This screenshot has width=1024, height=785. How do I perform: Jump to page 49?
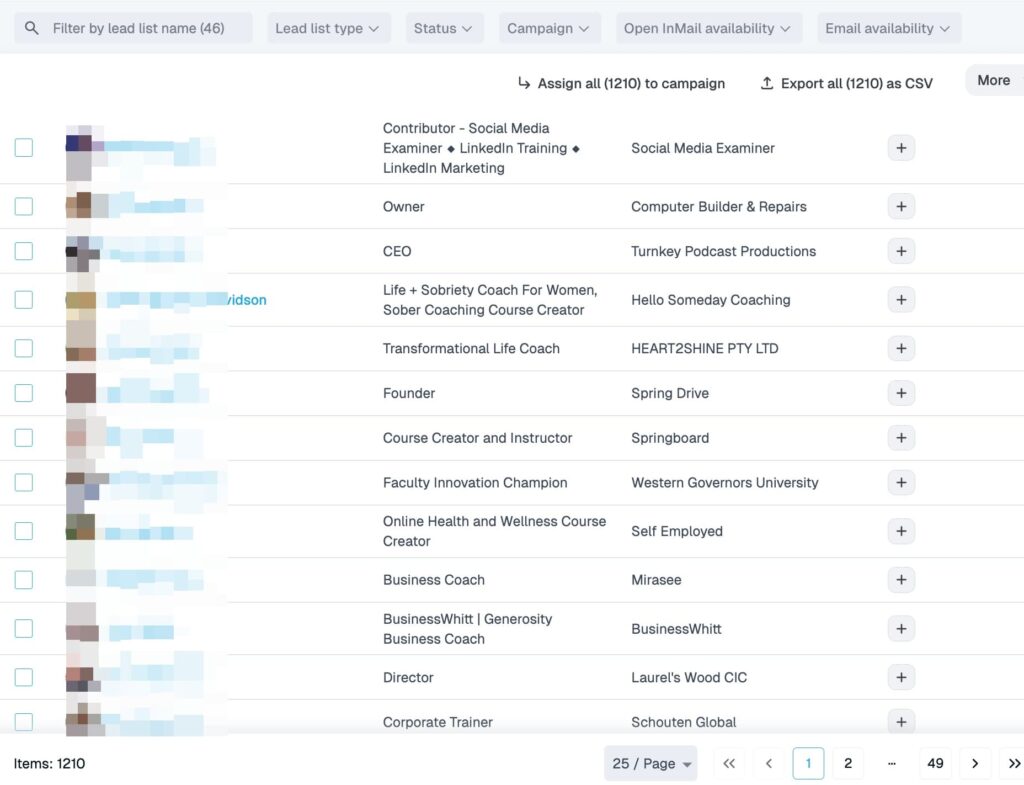(x=935, y=763)
